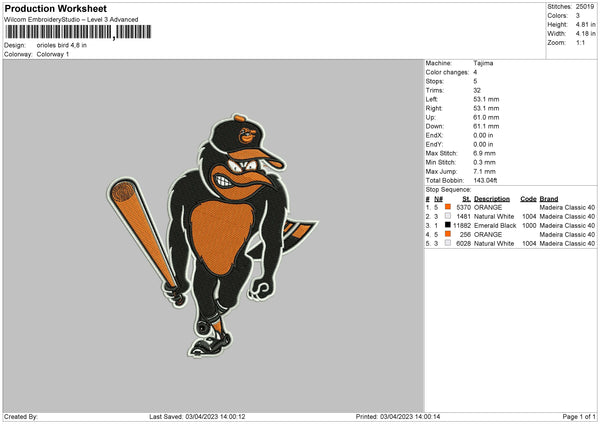Screen dimensions: 600x424
Task: Click the white swatch in stop row 2
Action: pyautogui.click(x=448, y=216)
